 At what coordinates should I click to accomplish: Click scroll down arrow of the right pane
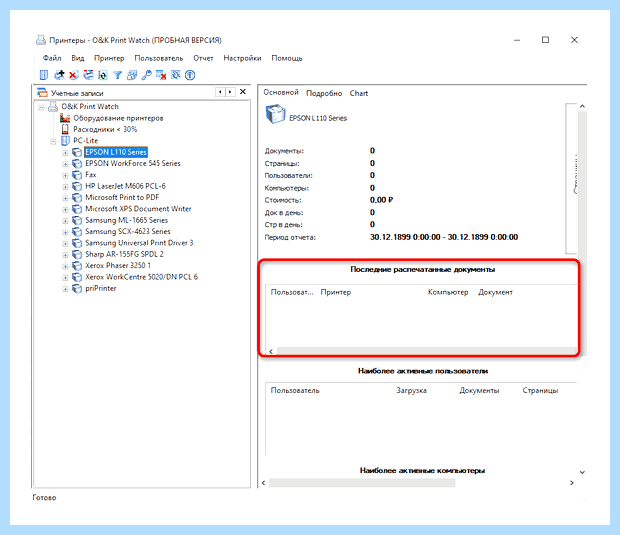point(582,472)
